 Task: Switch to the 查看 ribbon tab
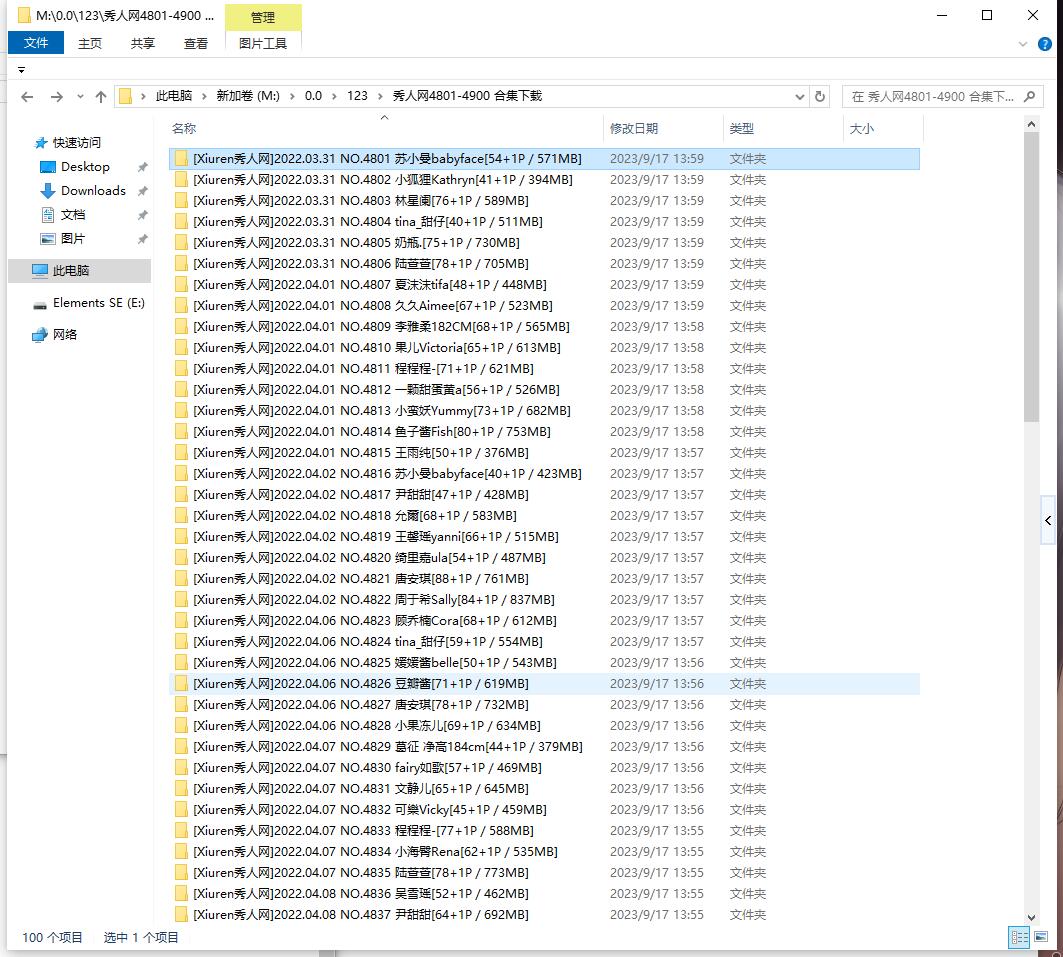(x=196, y=43)
